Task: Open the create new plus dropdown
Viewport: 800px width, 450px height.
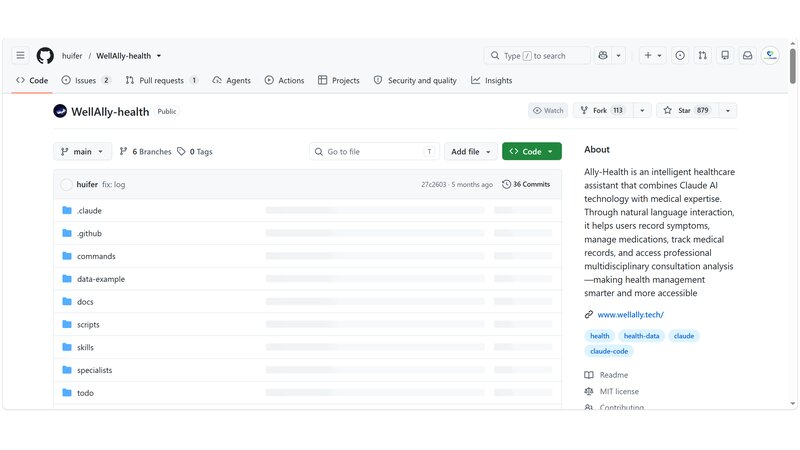Action: [653, 55]
